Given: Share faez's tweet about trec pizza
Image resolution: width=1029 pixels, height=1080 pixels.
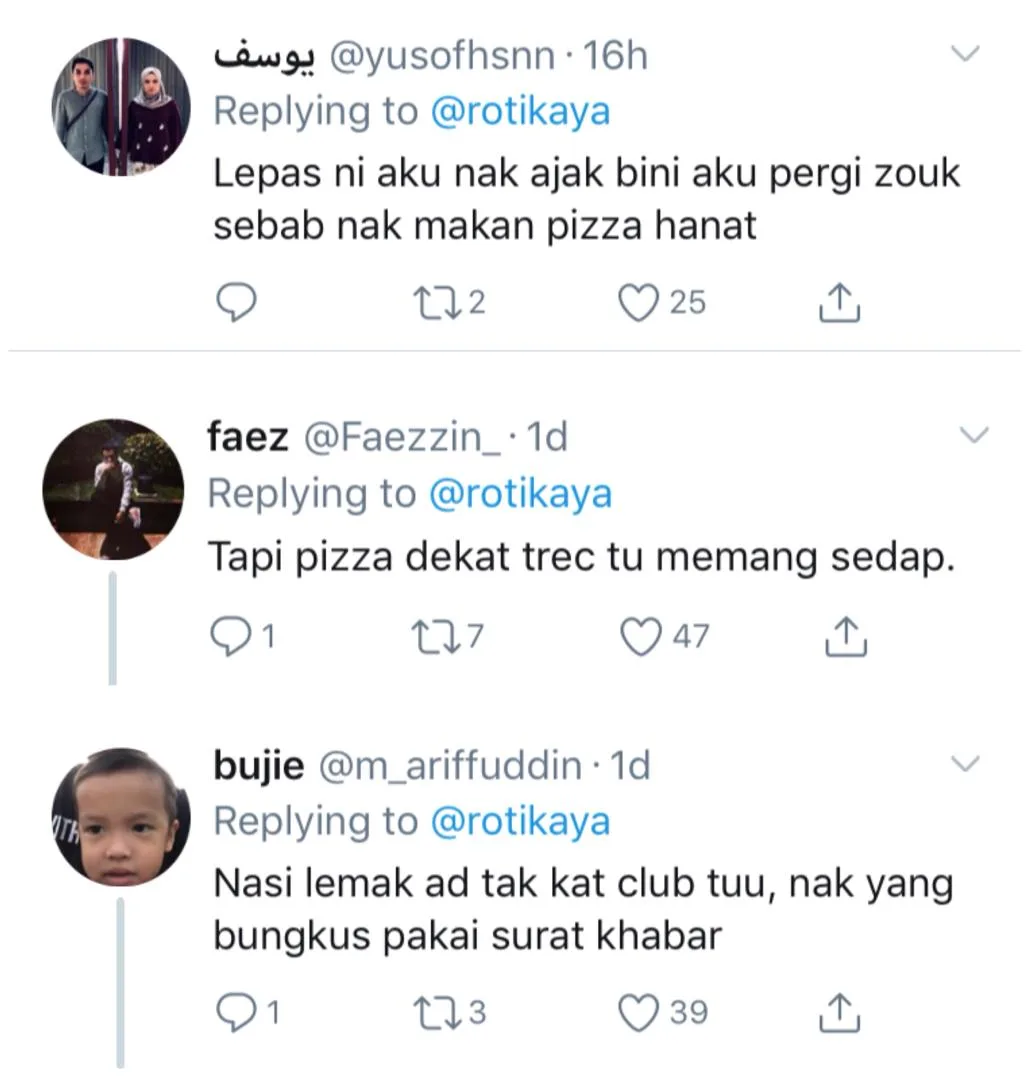Looking at the screenshot, I should point(842,635).
